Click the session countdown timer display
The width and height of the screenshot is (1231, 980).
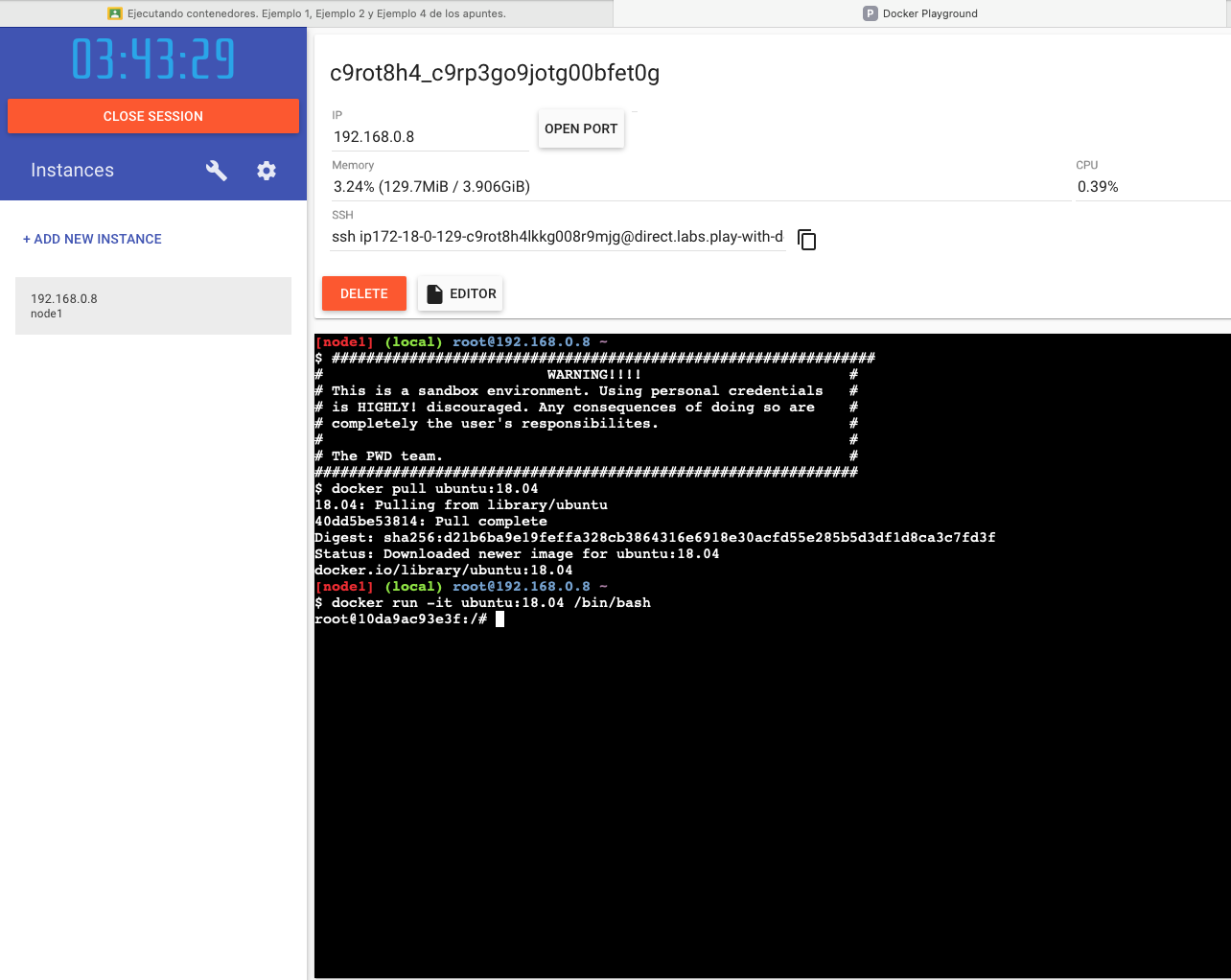(153, 59)
